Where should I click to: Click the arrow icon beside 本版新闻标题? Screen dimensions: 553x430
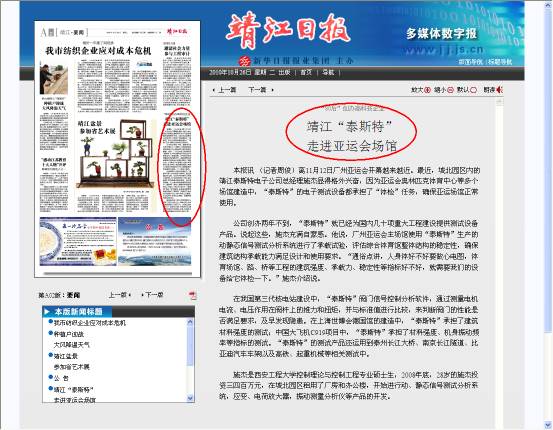tap(47, 311)
